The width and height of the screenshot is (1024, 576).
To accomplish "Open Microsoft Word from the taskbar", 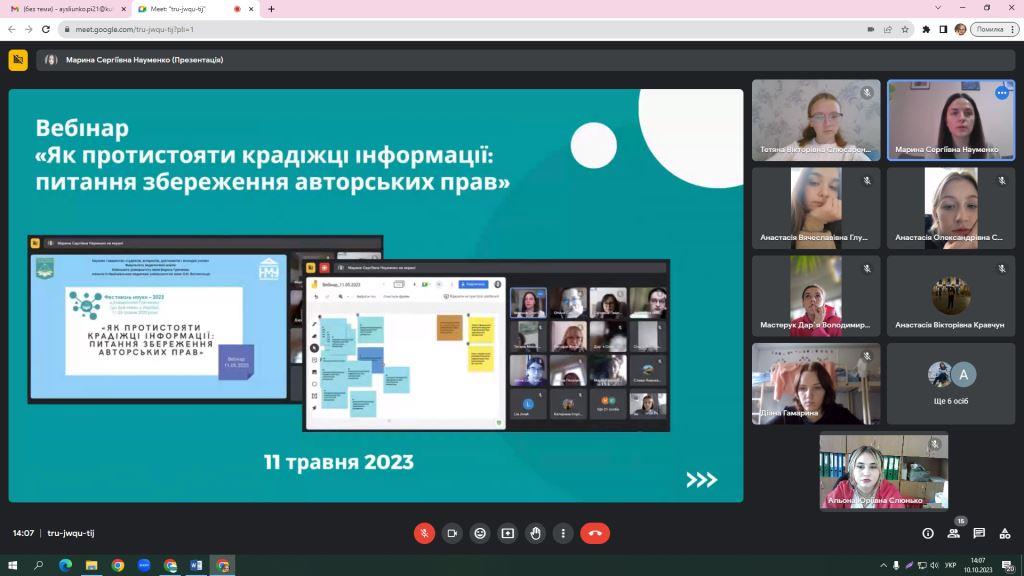I will click(x=196, y=565).
